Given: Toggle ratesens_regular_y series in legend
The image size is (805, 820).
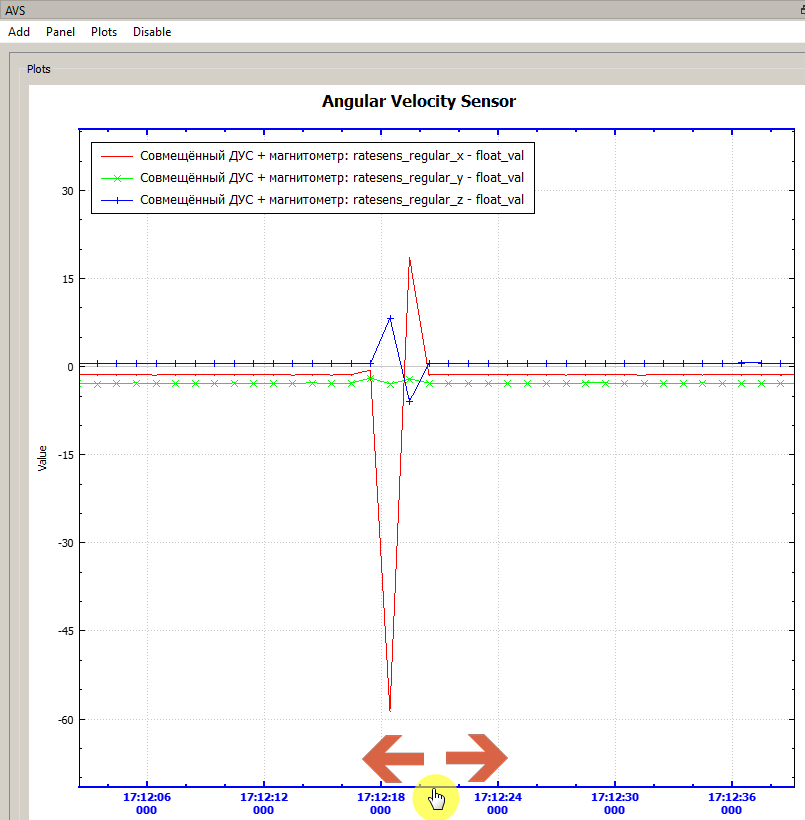Looking at the screenshot, I should 332,178.
